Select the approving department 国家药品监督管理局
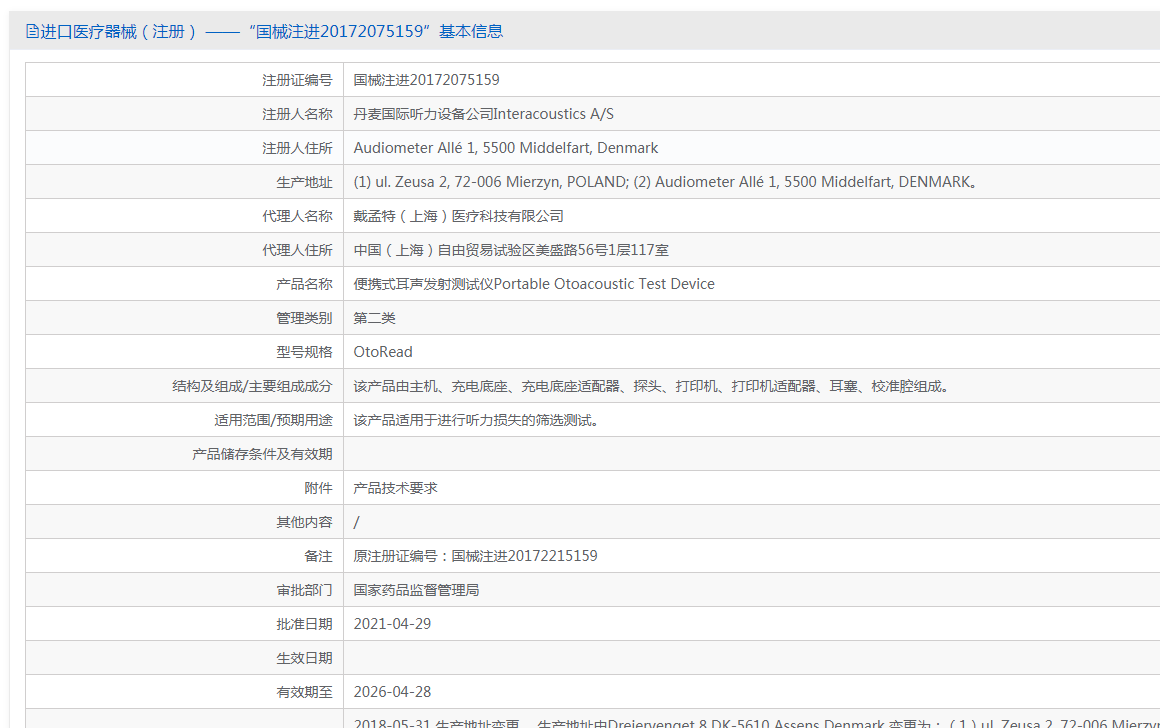This screenshot has height=728, width=1160. (x=416, y=590)
